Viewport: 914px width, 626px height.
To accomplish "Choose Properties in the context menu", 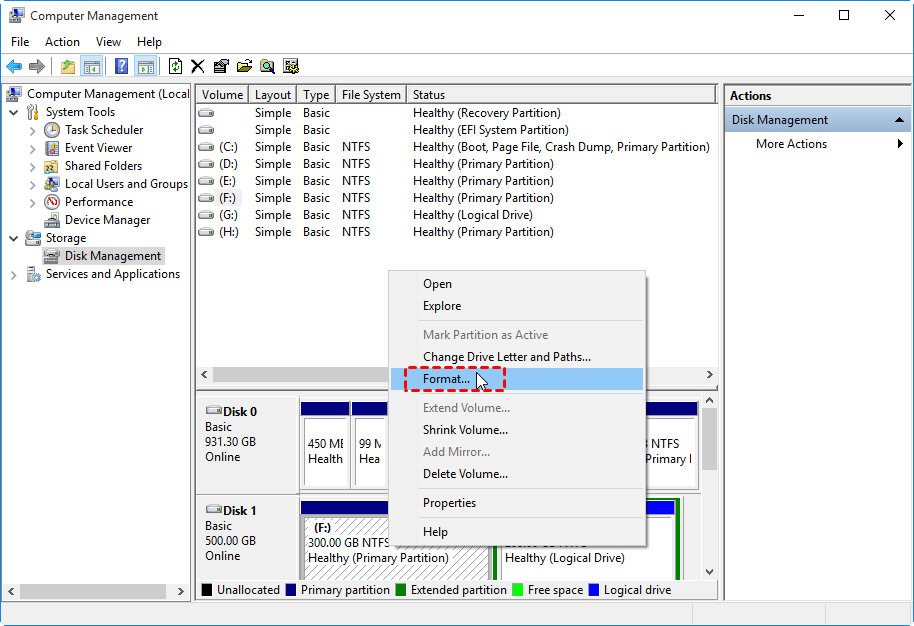I will pyautogui.click(x=516, y=503).
